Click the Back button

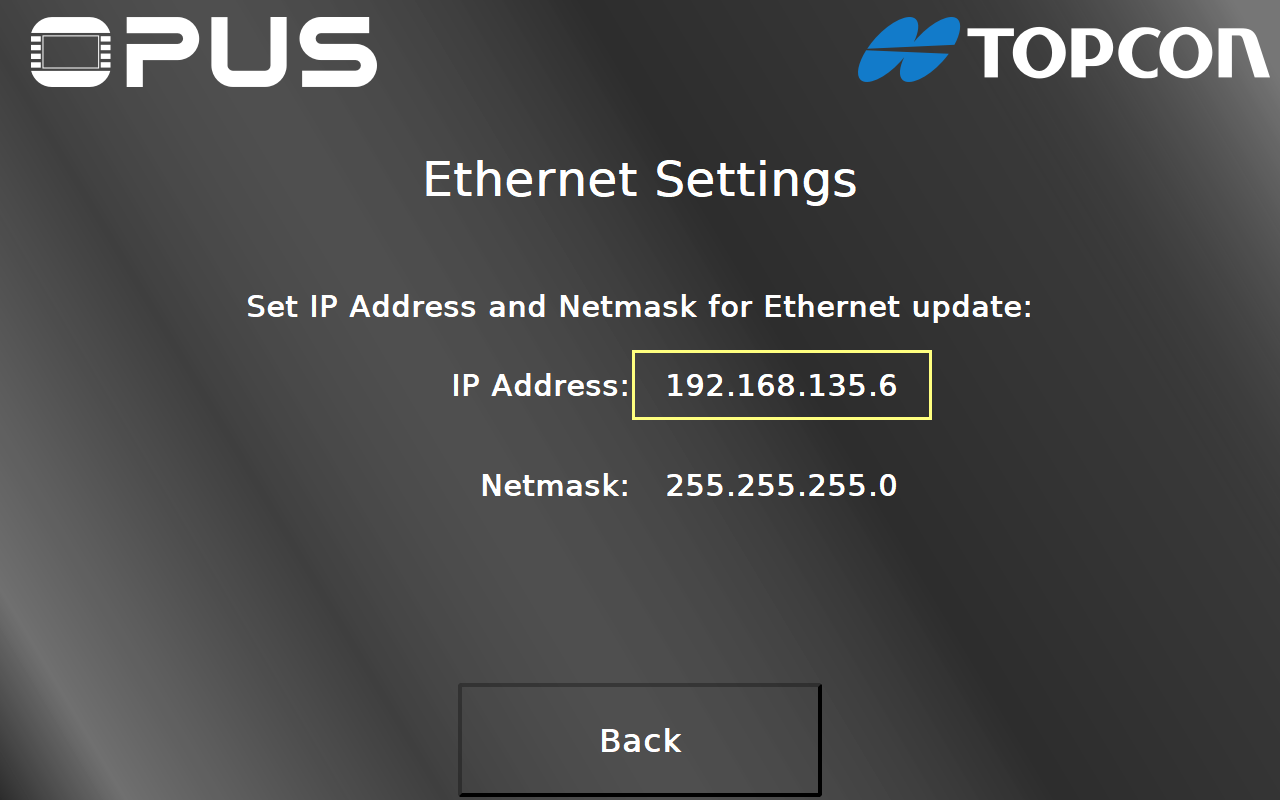click(x=640, y=740)
